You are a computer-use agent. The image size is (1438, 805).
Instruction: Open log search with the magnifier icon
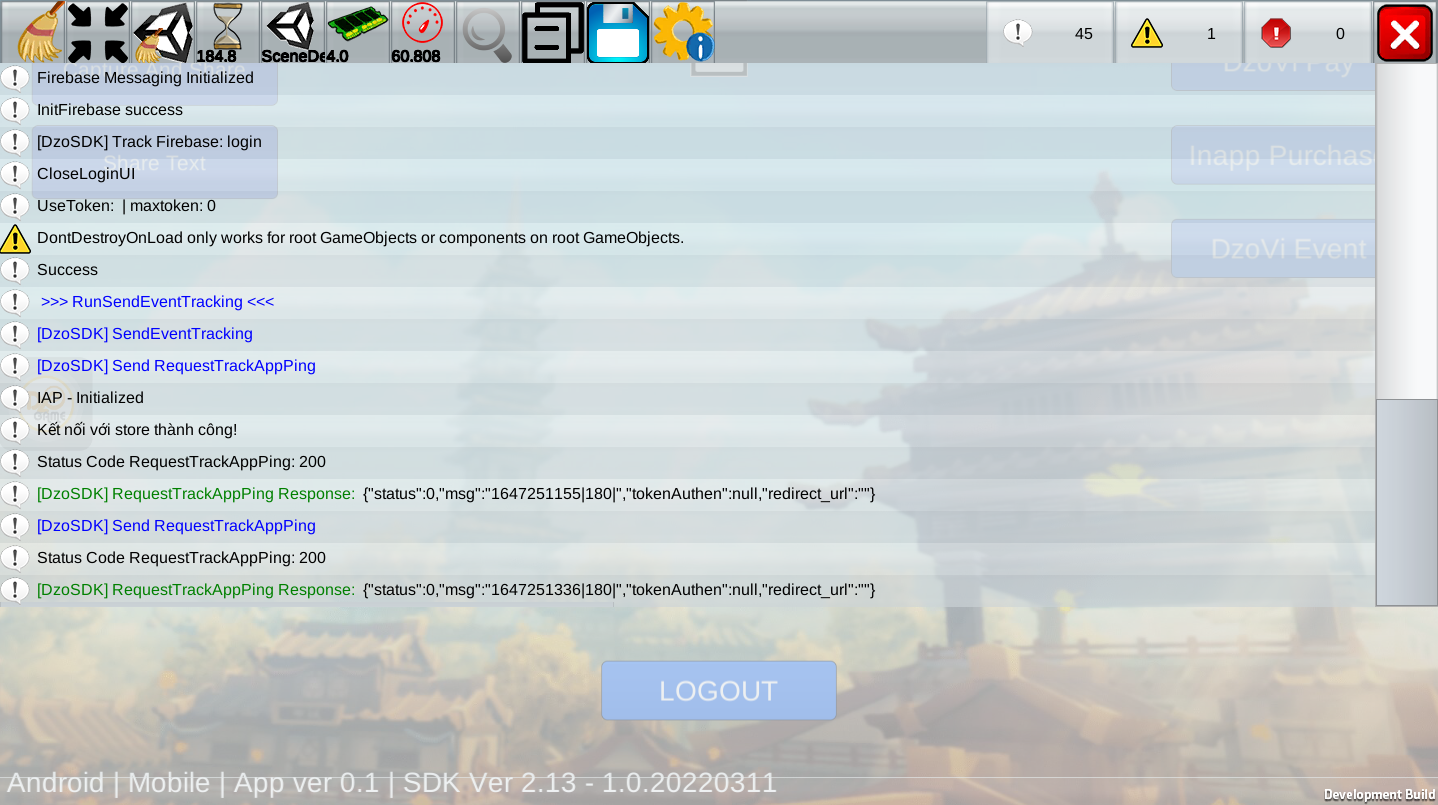pos(488,32)
